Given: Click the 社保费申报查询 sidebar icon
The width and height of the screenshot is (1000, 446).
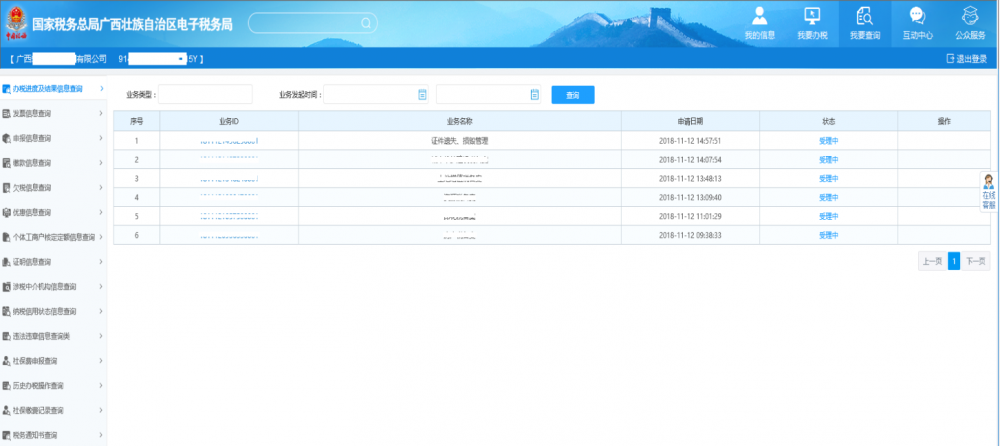Looking at the screenshot, I should pos(6,361).
